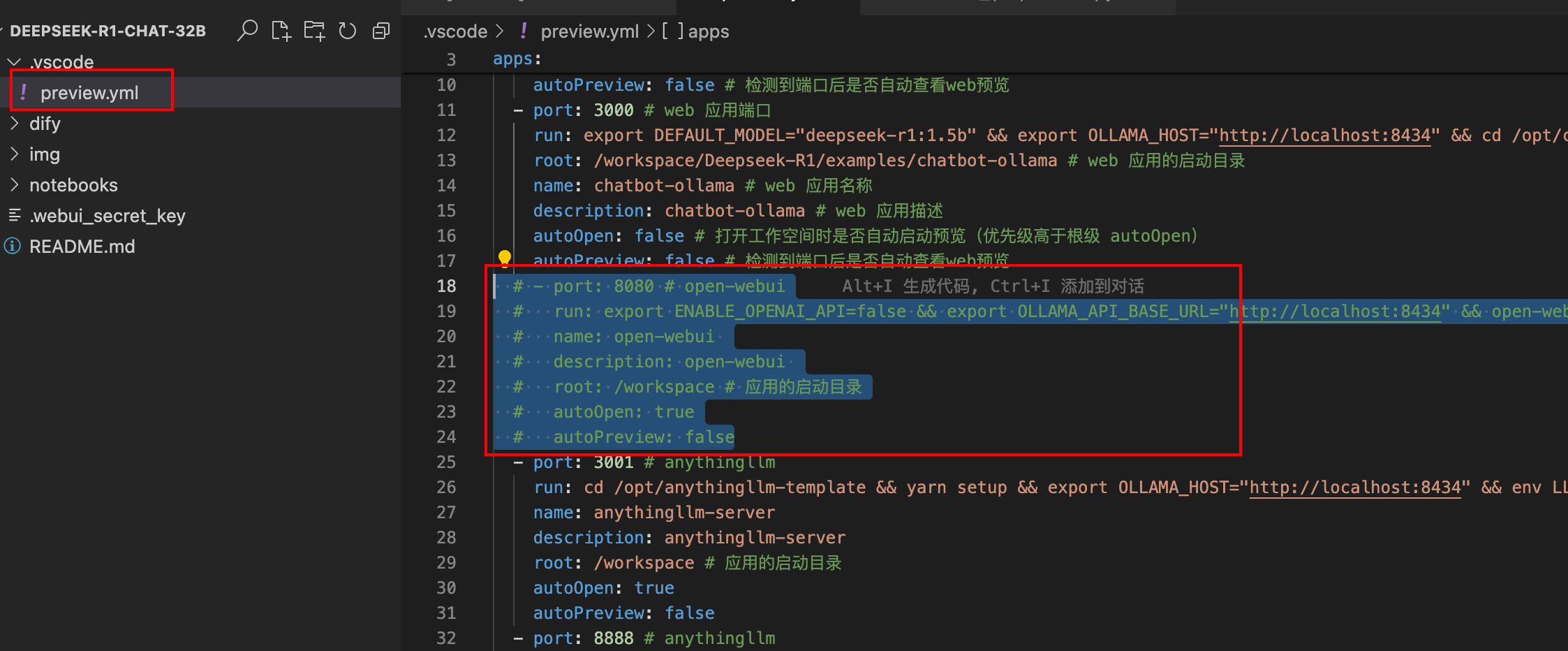Expand the img folder
Viewport: 1568px width, 651px height.
click(x=14, y=154)
